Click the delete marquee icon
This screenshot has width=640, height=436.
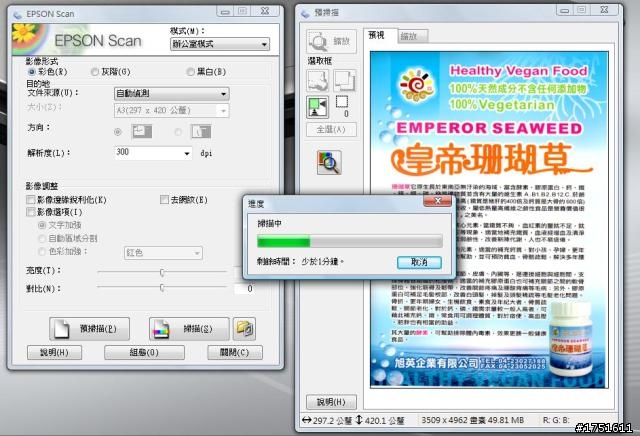(318, 80)
